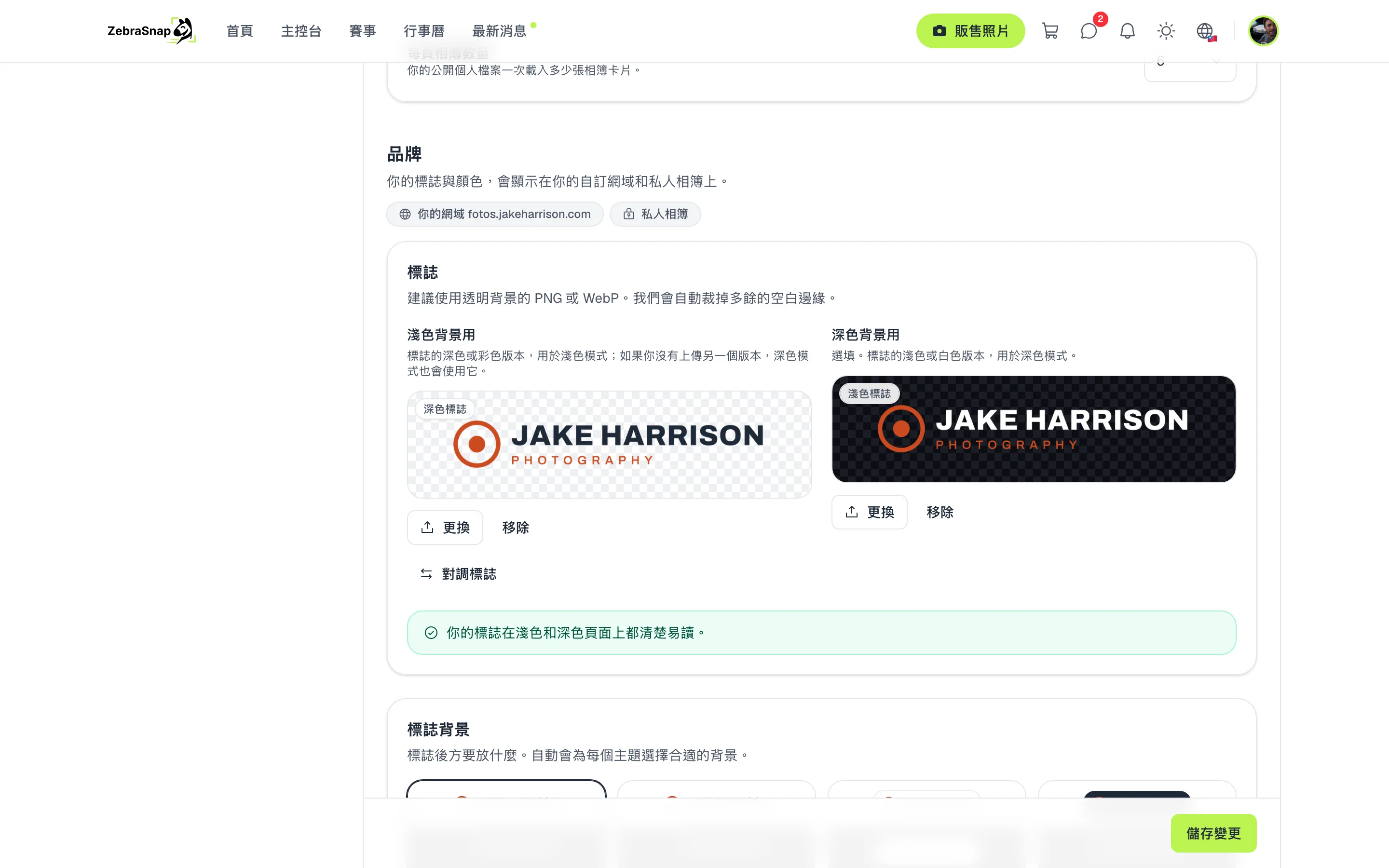
Task: Click the 你的網域 fotos.jakeharrison.com chip
Action: point(495,214)
